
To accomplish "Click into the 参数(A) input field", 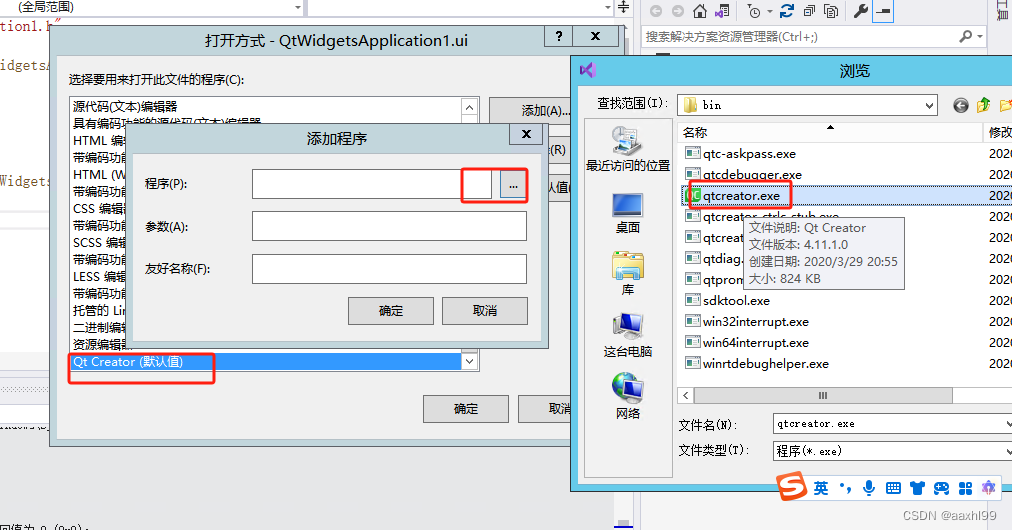I will 389,227.
